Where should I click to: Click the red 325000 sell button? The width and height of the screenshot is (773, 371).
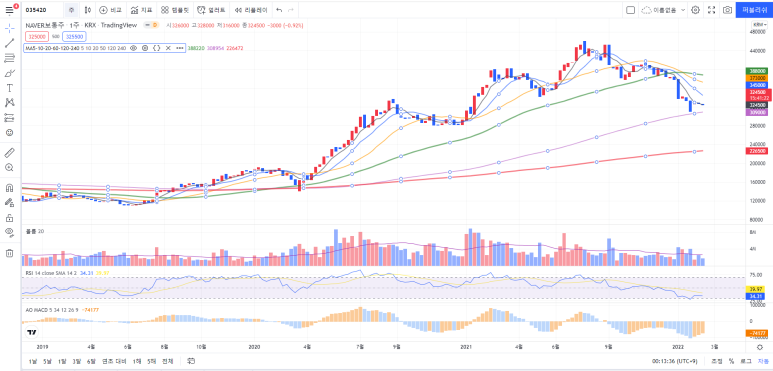click(37, 36)
